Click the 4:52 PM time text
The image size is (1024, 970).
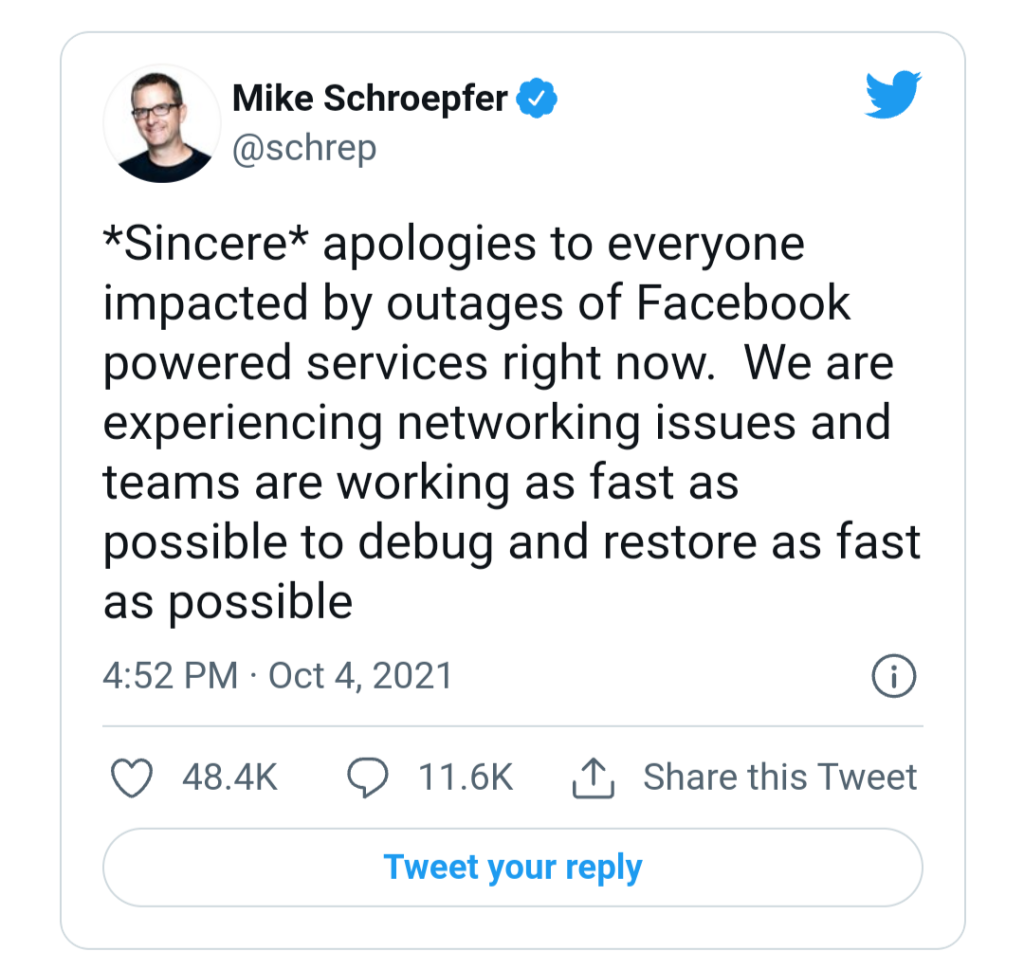(170, 676)
